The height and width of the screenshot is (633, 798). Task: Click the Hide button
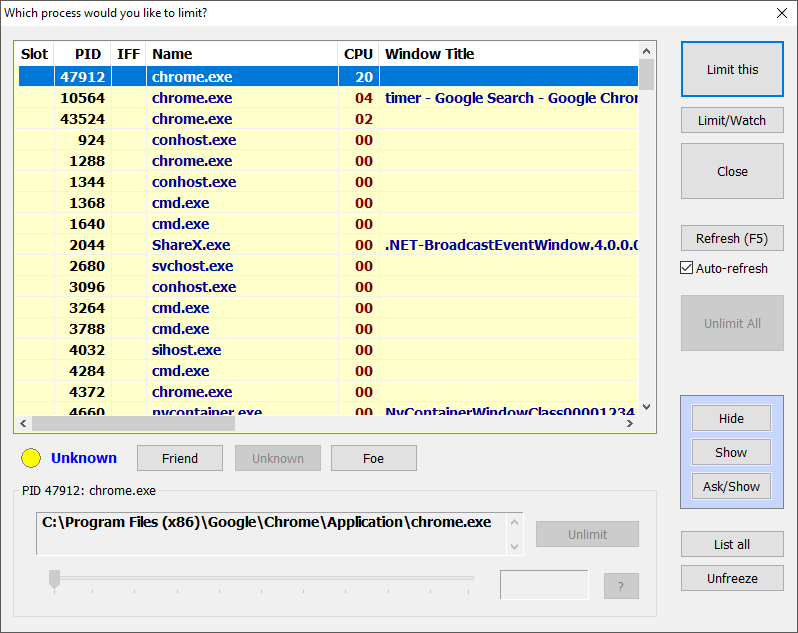pyautogui.click(x=731, y=418)
